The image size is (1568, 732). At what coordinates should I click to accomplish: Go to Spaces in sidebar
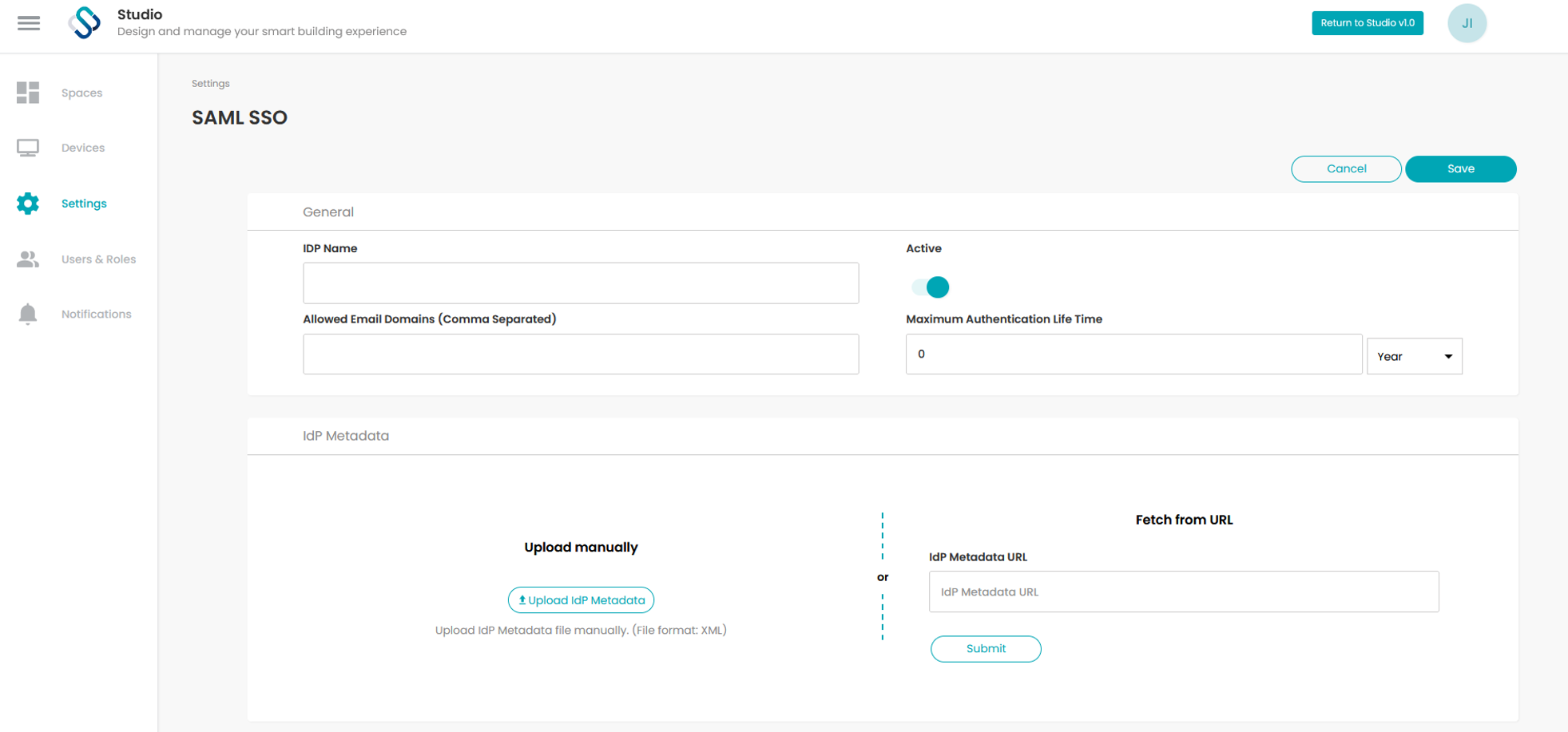click(81, 93)
